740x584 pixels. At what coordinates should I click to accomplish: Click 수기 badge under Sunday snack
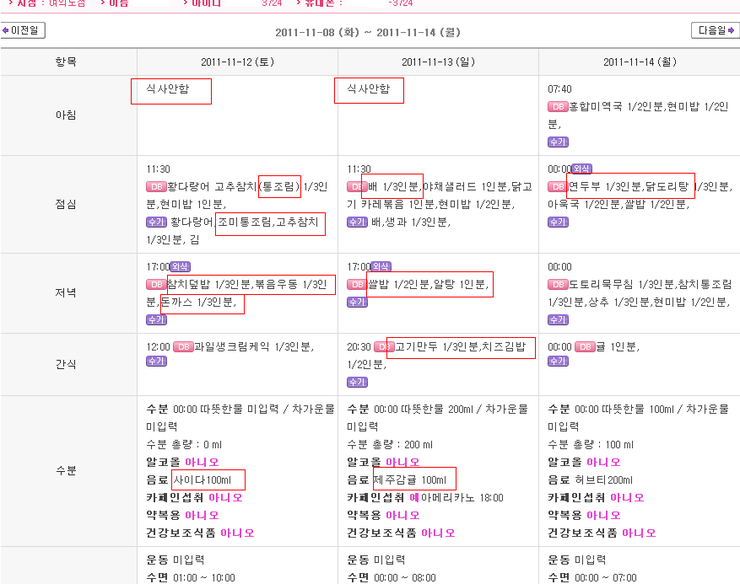click(357, 382)
